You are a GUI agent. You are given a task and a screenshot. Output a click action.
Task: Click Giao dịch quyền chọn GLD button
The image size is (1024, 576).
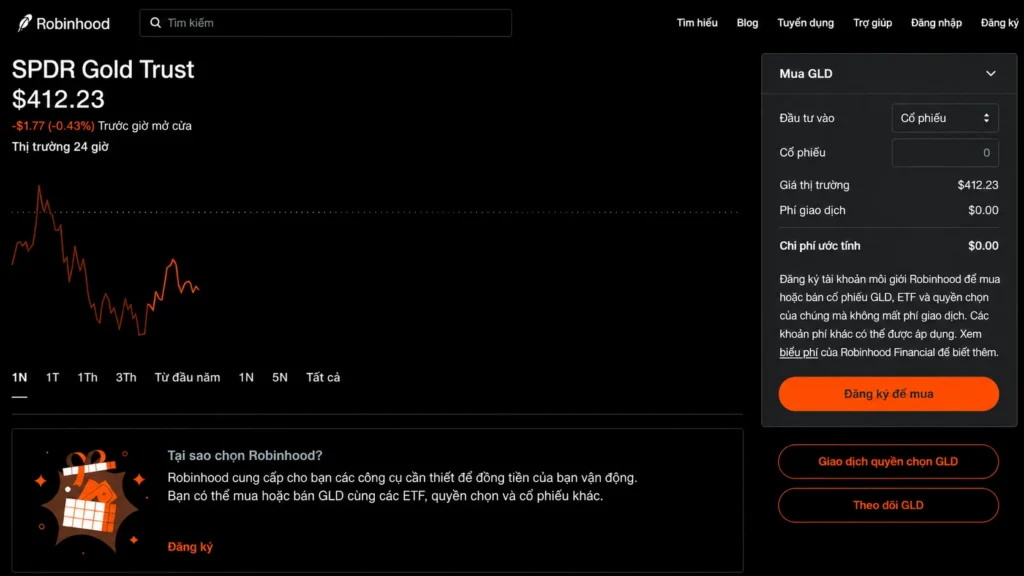pyautogui.click(x=888, y=462)
